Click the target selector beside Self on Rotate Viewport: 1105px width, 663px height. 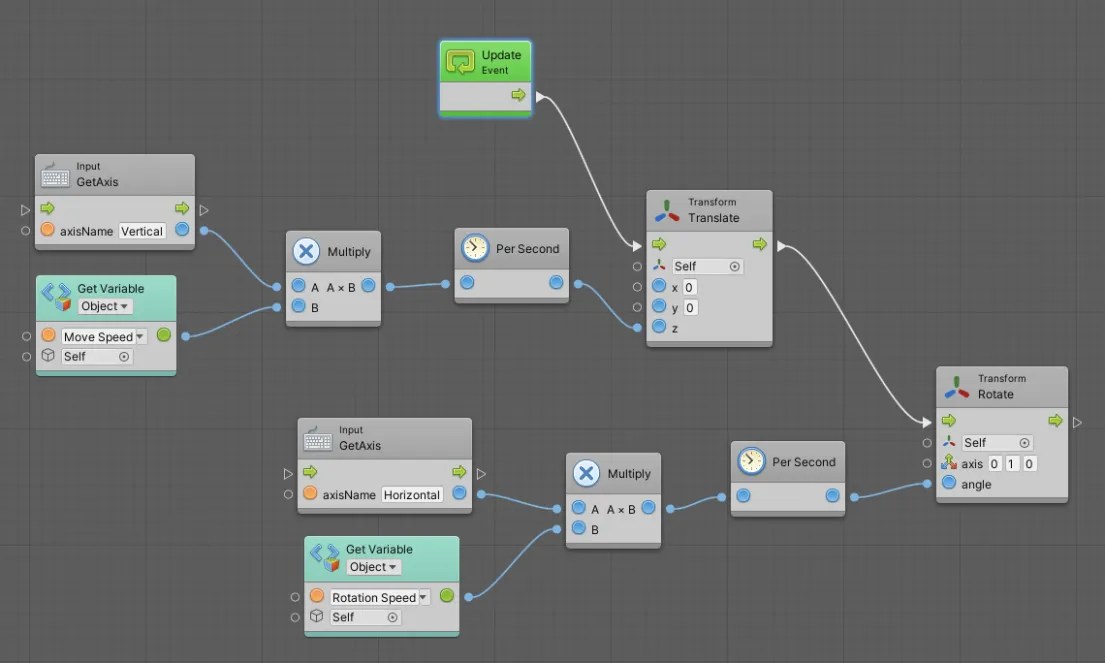point(1023,442)
